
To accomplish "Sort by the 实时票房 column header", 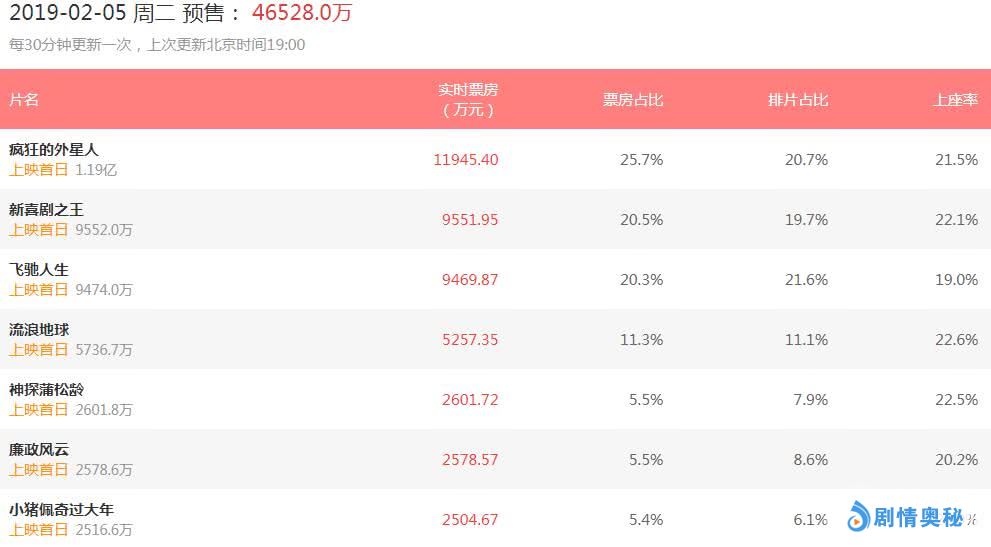I will (x=468, y=99).
